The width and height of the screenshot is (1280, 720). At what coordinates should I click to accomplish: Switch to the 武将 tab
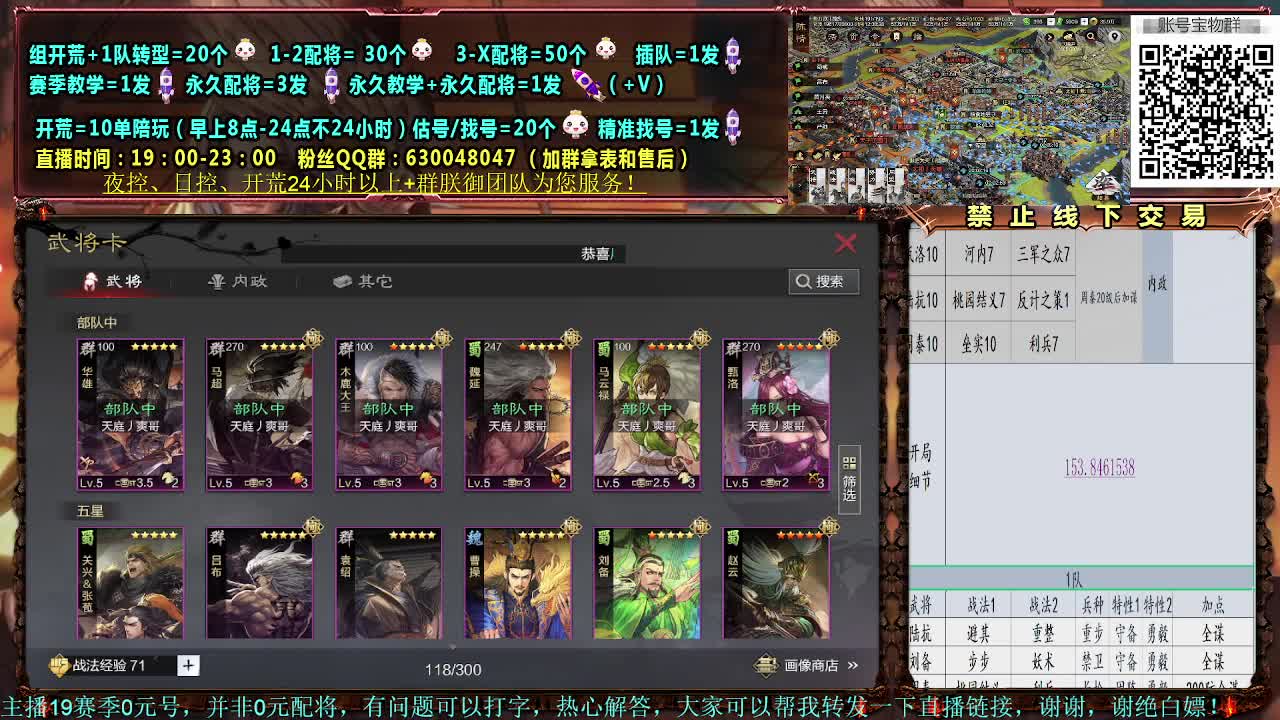[114, 281]
